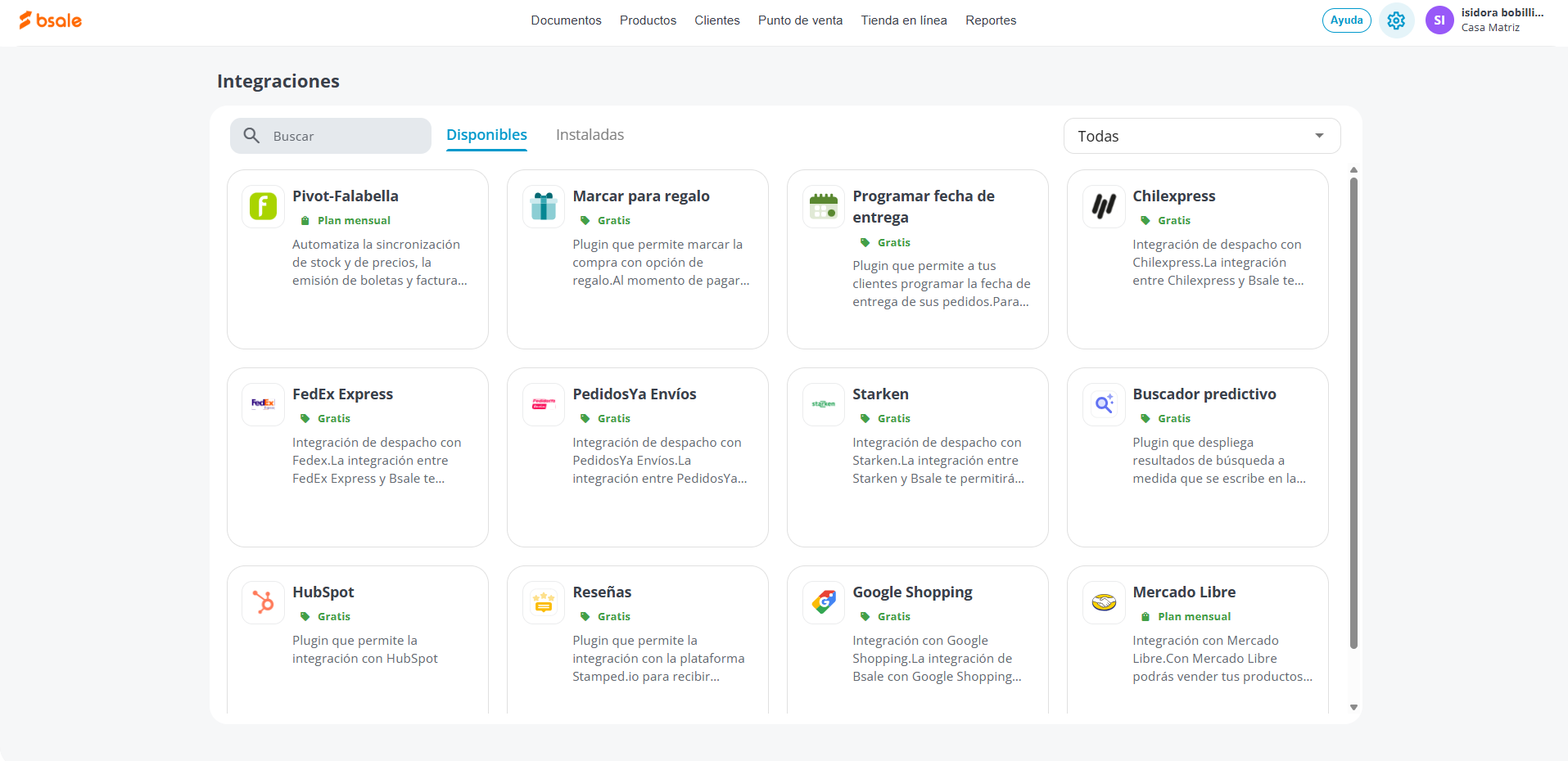Click the scrollbar down arrow

1353,707
